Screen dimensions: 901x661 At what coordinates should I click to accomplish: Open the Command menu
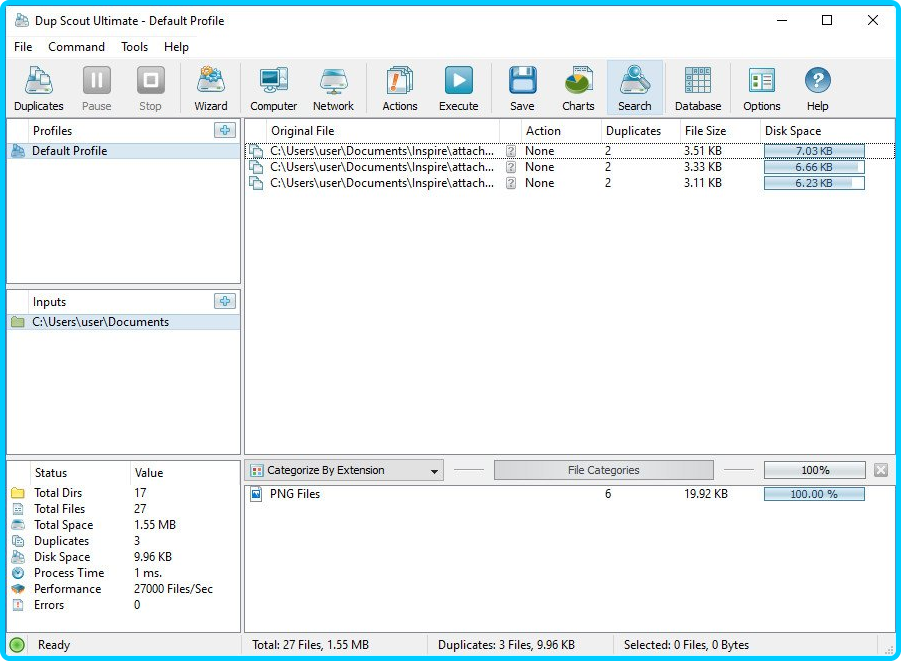point(76,47)
